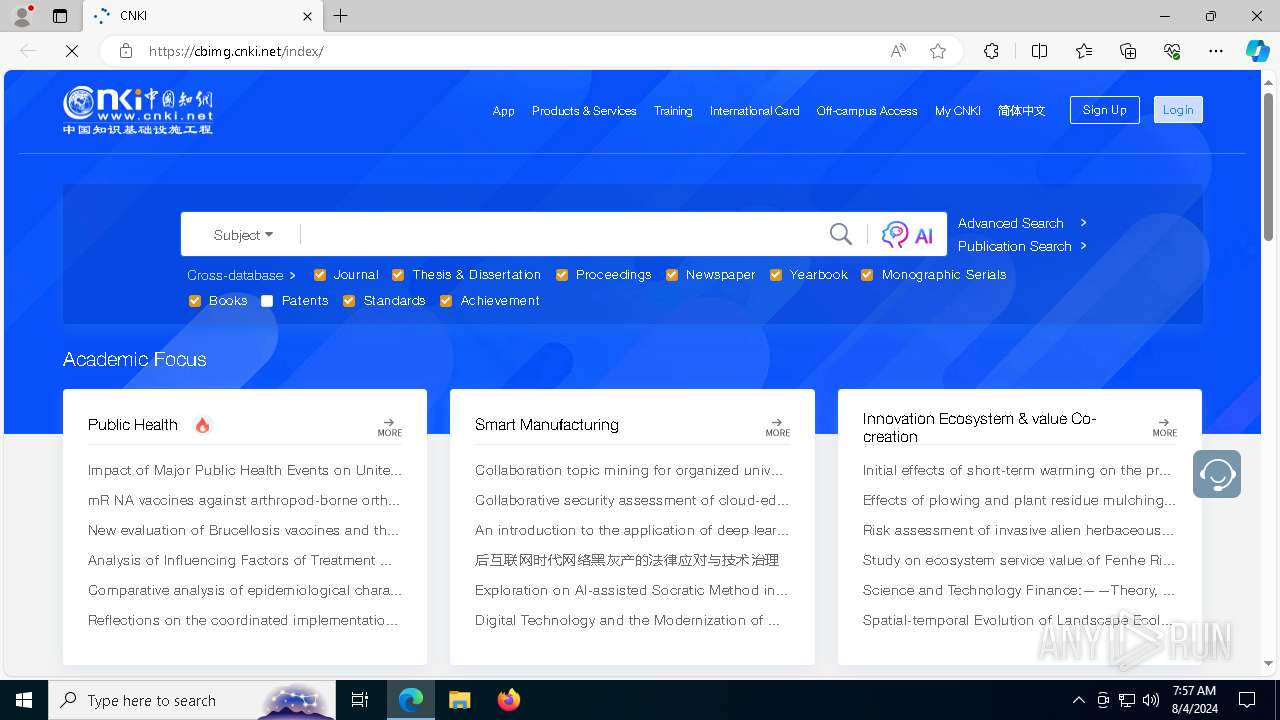The width and height of the screenshot is (1280, 720).
Task: Open browser Extensions icon
Action: click(991, 51)
